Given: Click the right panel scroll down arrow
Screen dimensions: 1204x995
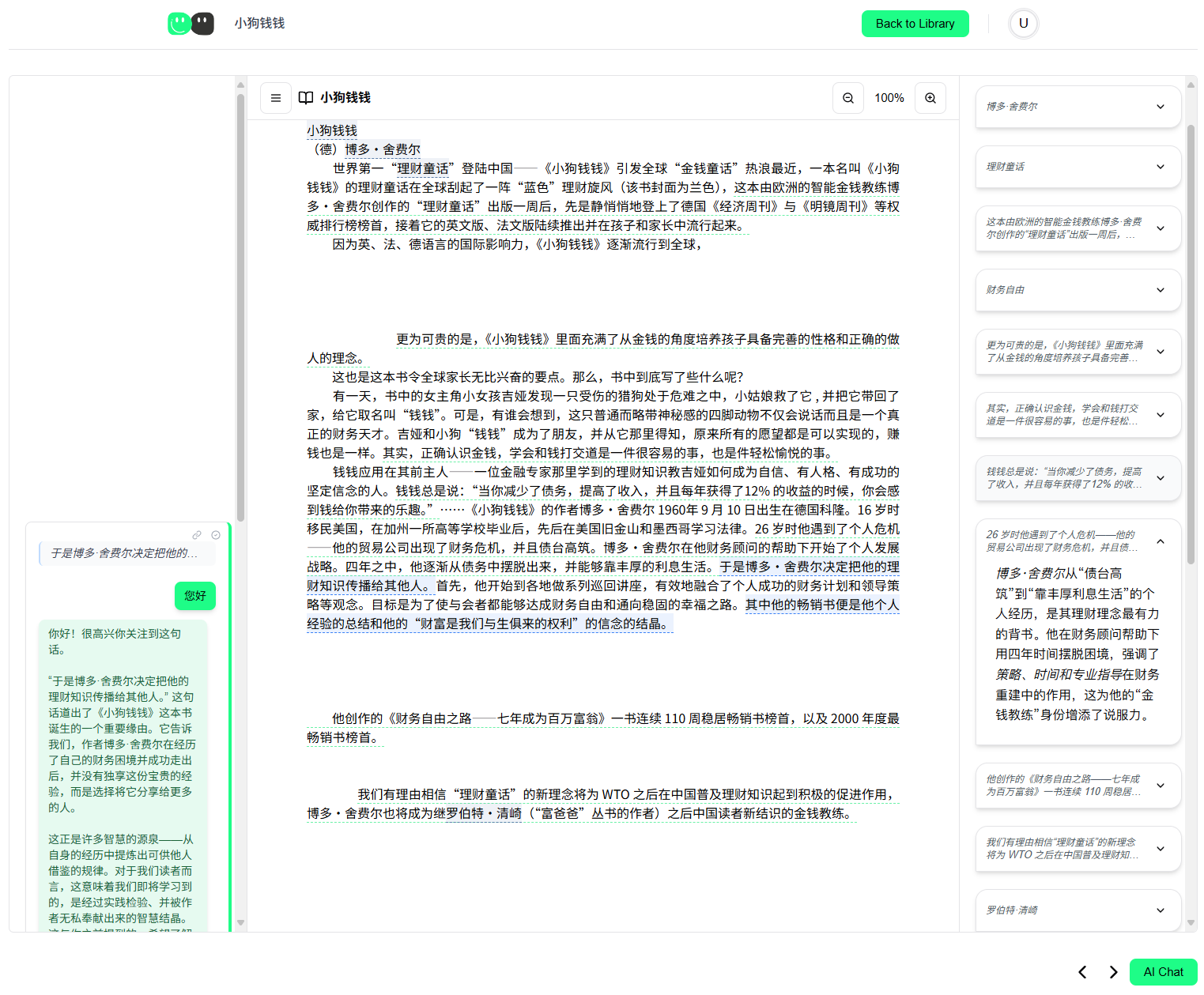Looking at the screenshot, I should tap(1191, 923).
